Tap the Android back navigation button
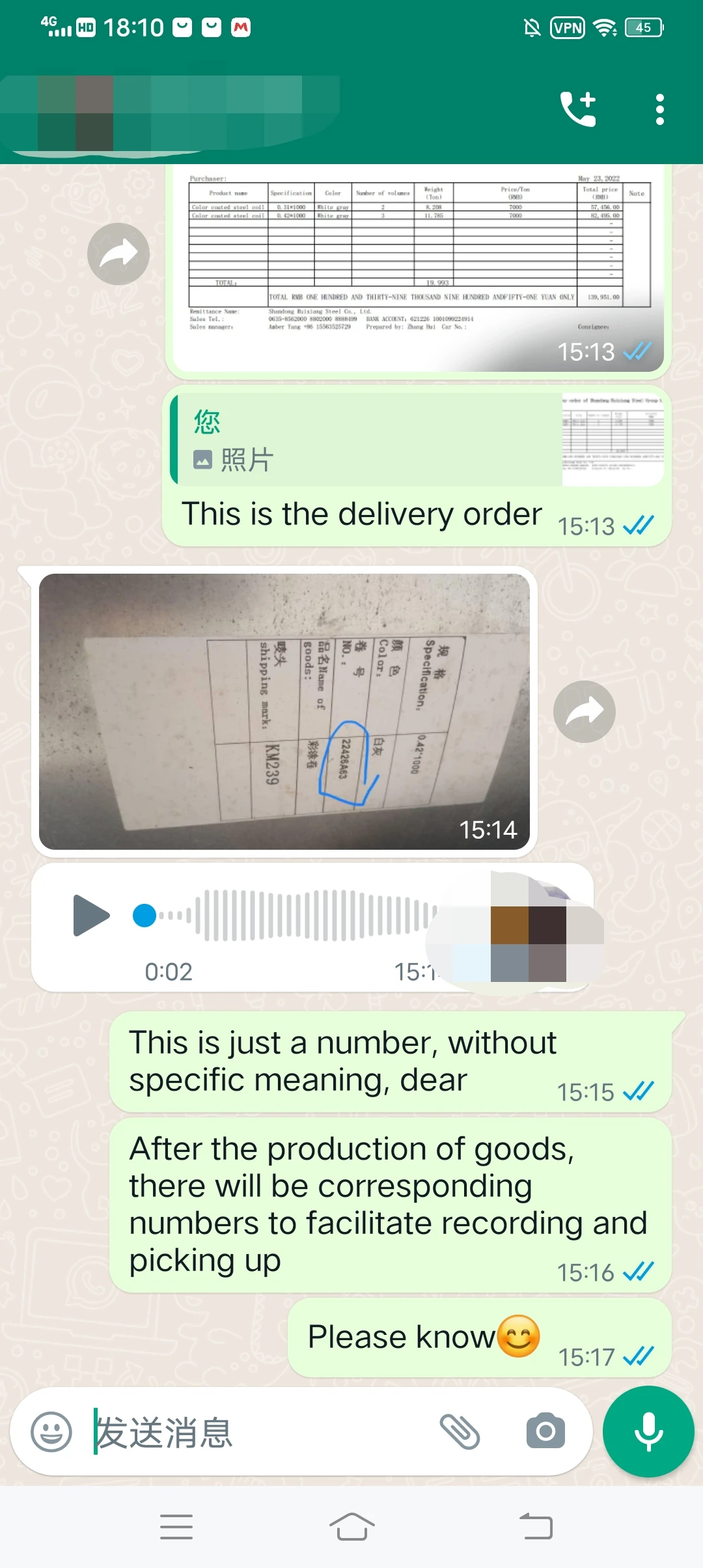703x1568 pixels. tap(536, 1527)
